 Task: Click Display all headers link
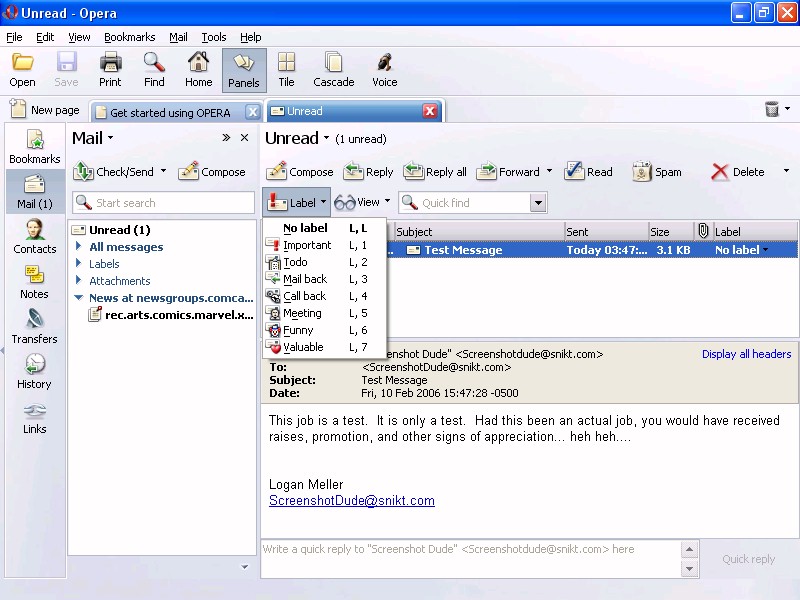click(746, 354)
